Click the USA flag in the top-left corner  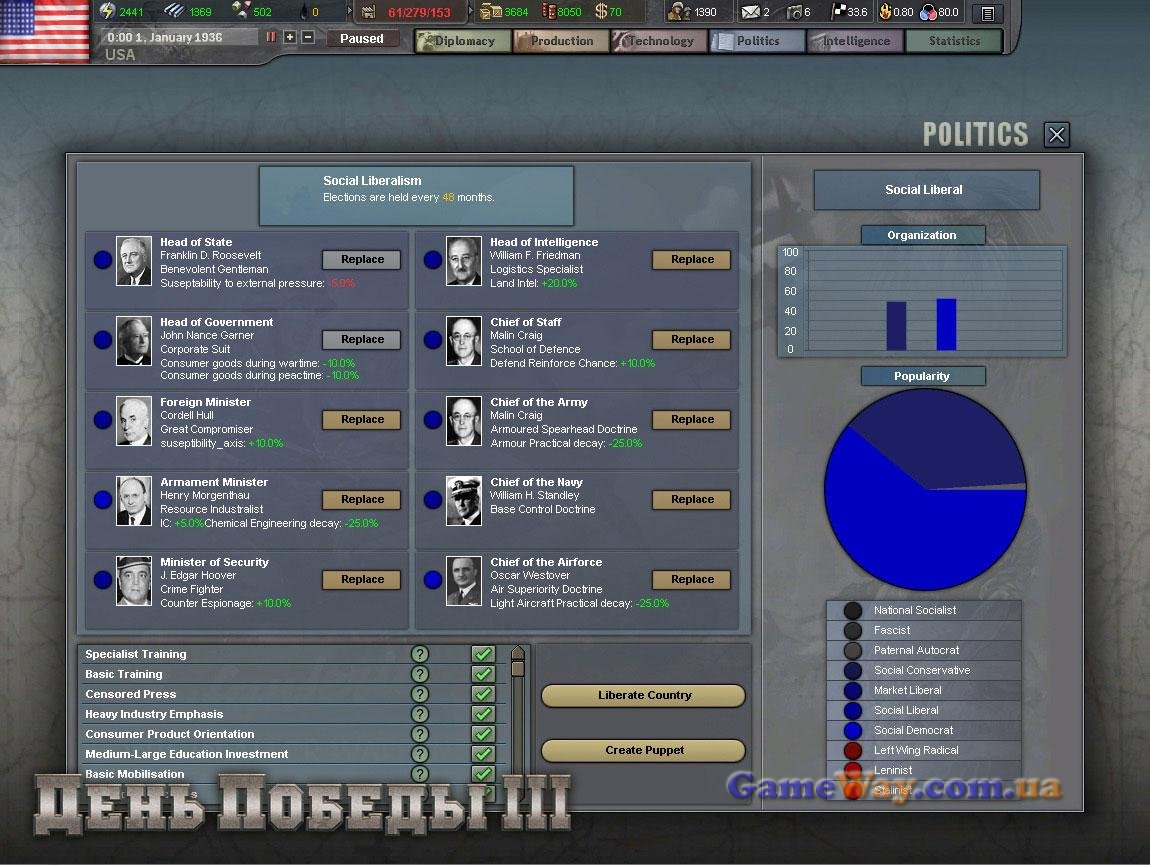(45, 30)
